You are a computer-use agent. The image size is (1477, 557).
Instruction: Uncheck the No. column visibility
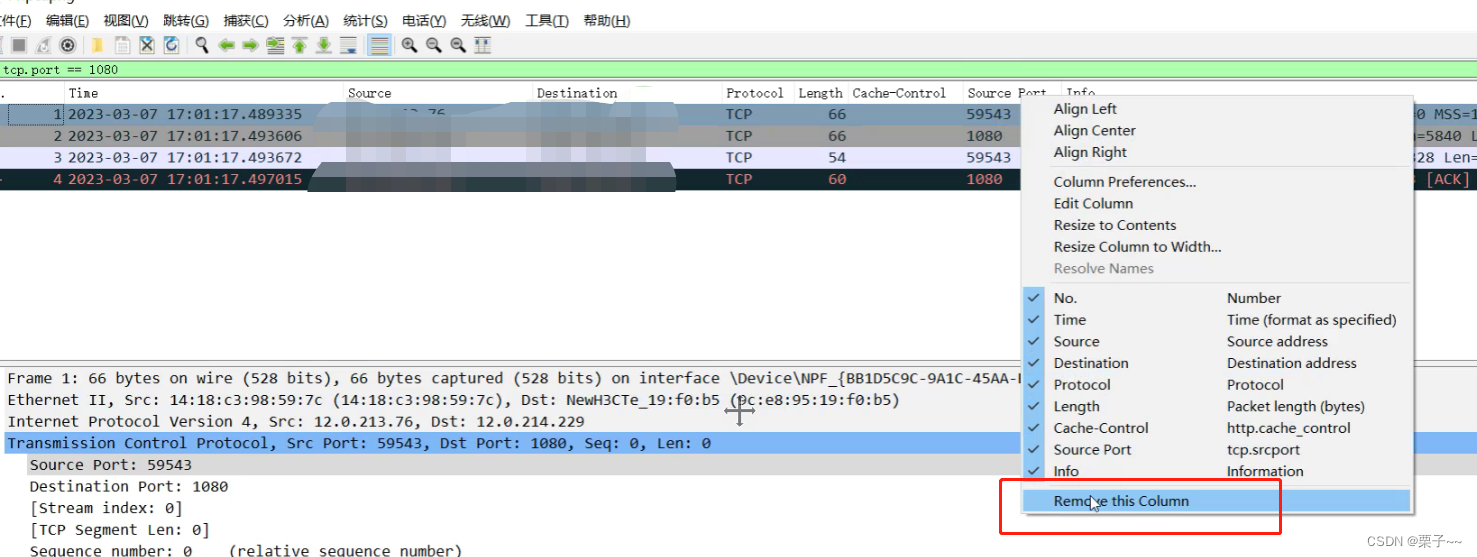point(1034,298)
